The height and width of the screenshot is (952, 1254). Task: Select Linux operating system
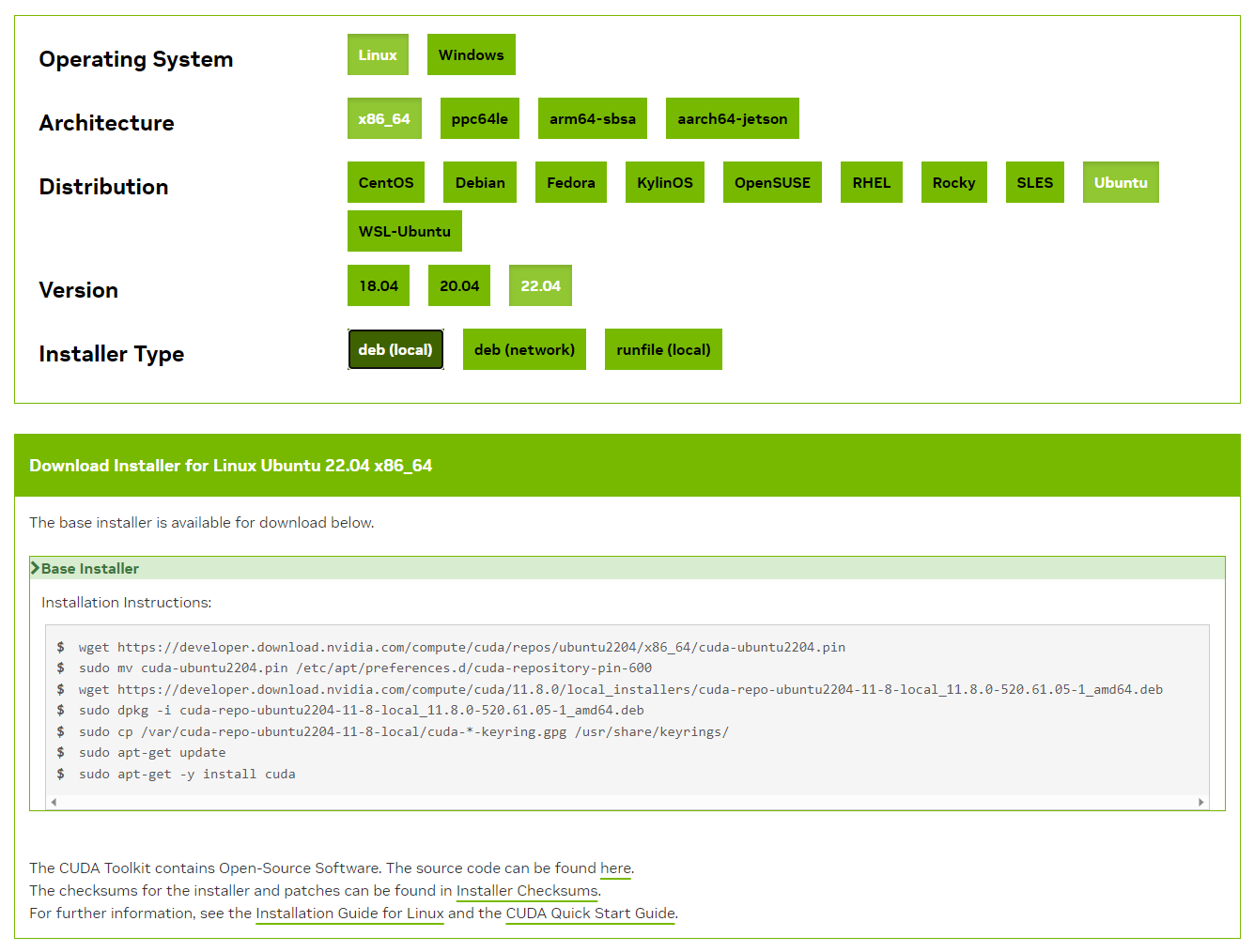pyautogui.click(x=378, y=54)
